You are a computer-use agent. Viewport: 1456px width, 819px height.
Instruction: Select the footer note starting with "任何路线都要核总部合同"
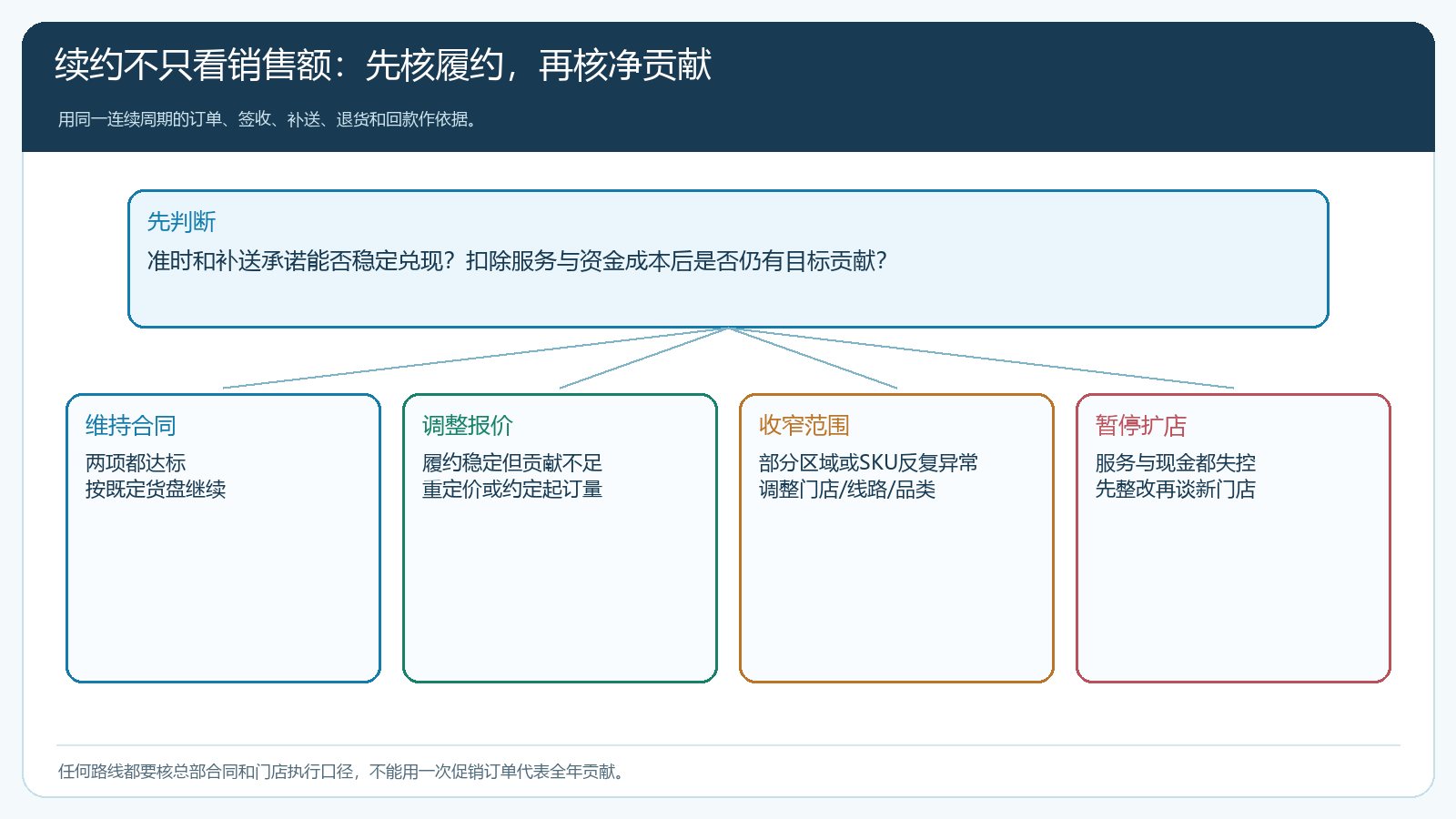(343, 772)
